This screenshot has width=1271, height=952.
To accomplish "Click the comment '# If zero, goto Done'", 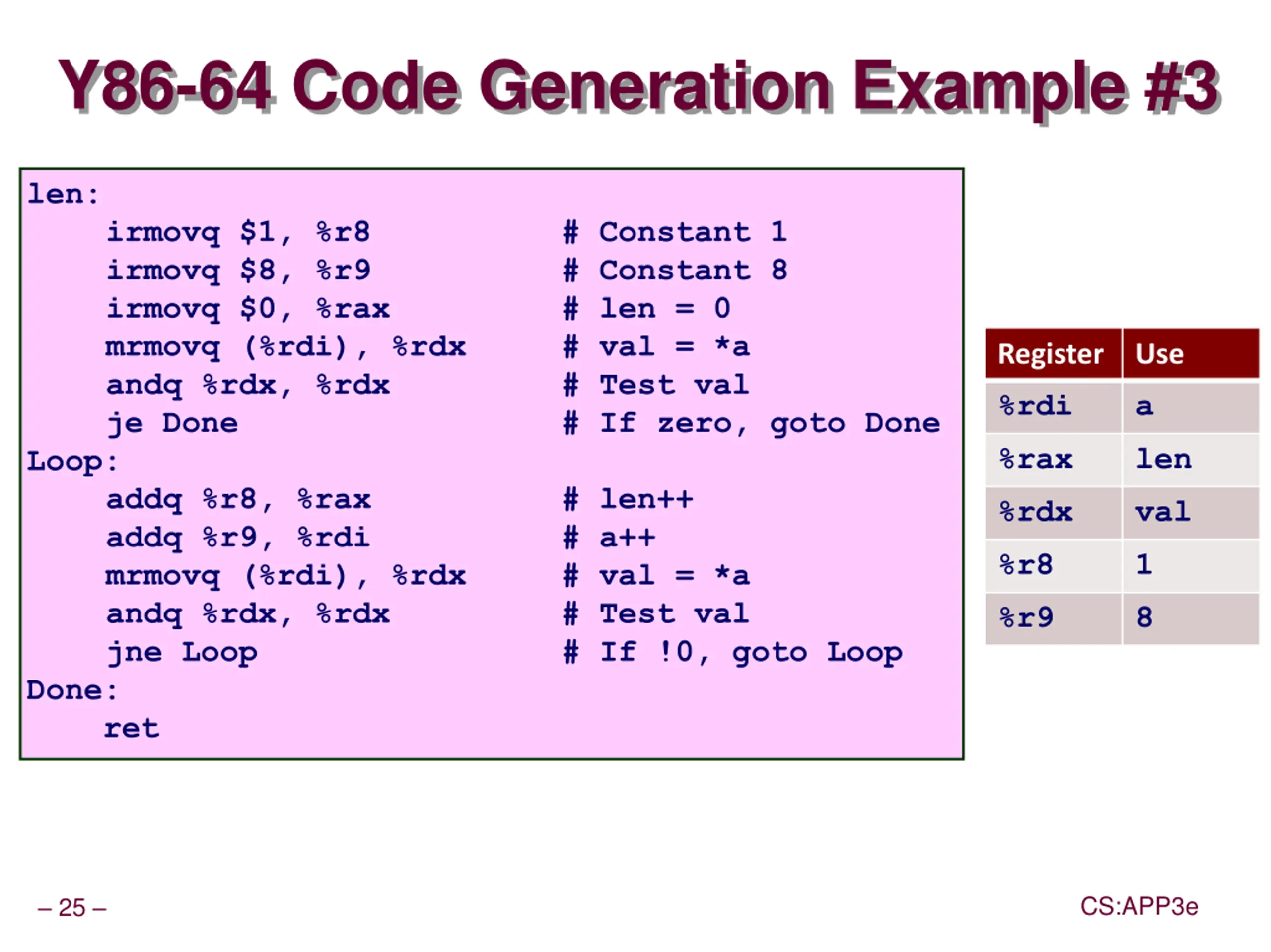I will pos(752,424).
